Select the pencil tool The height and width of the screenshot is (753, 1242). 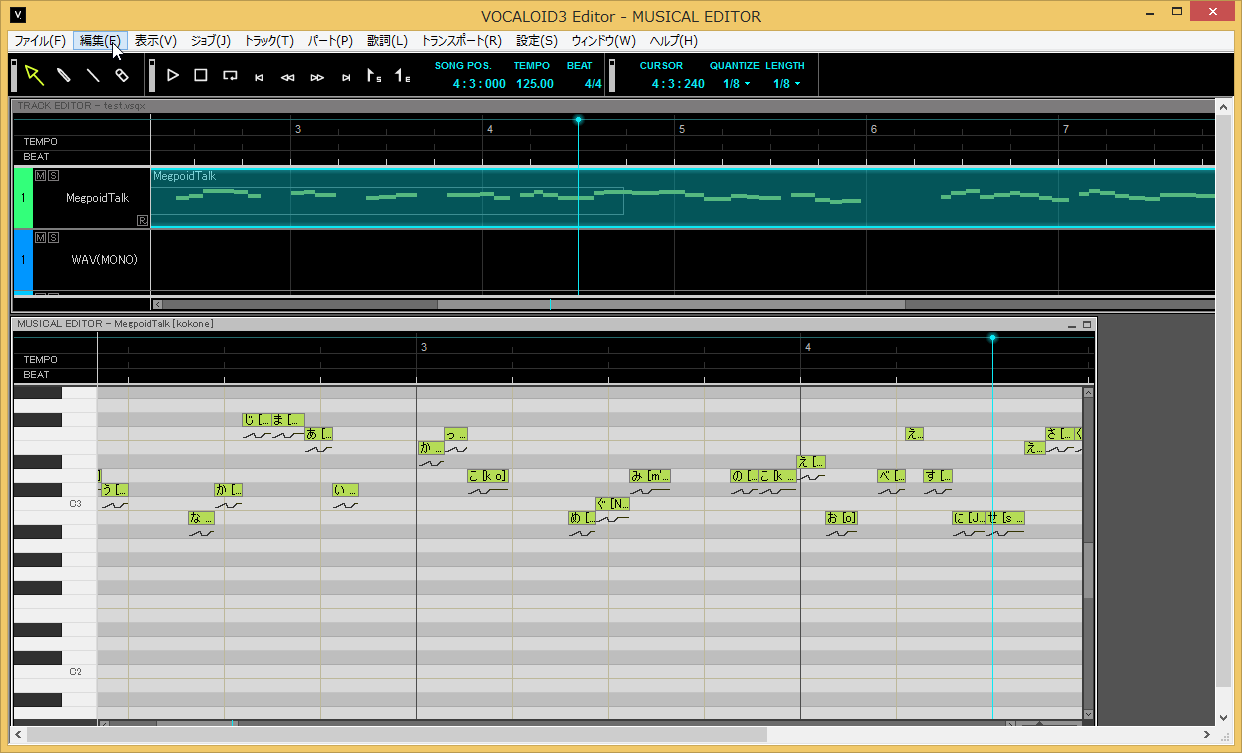[63, 75]
